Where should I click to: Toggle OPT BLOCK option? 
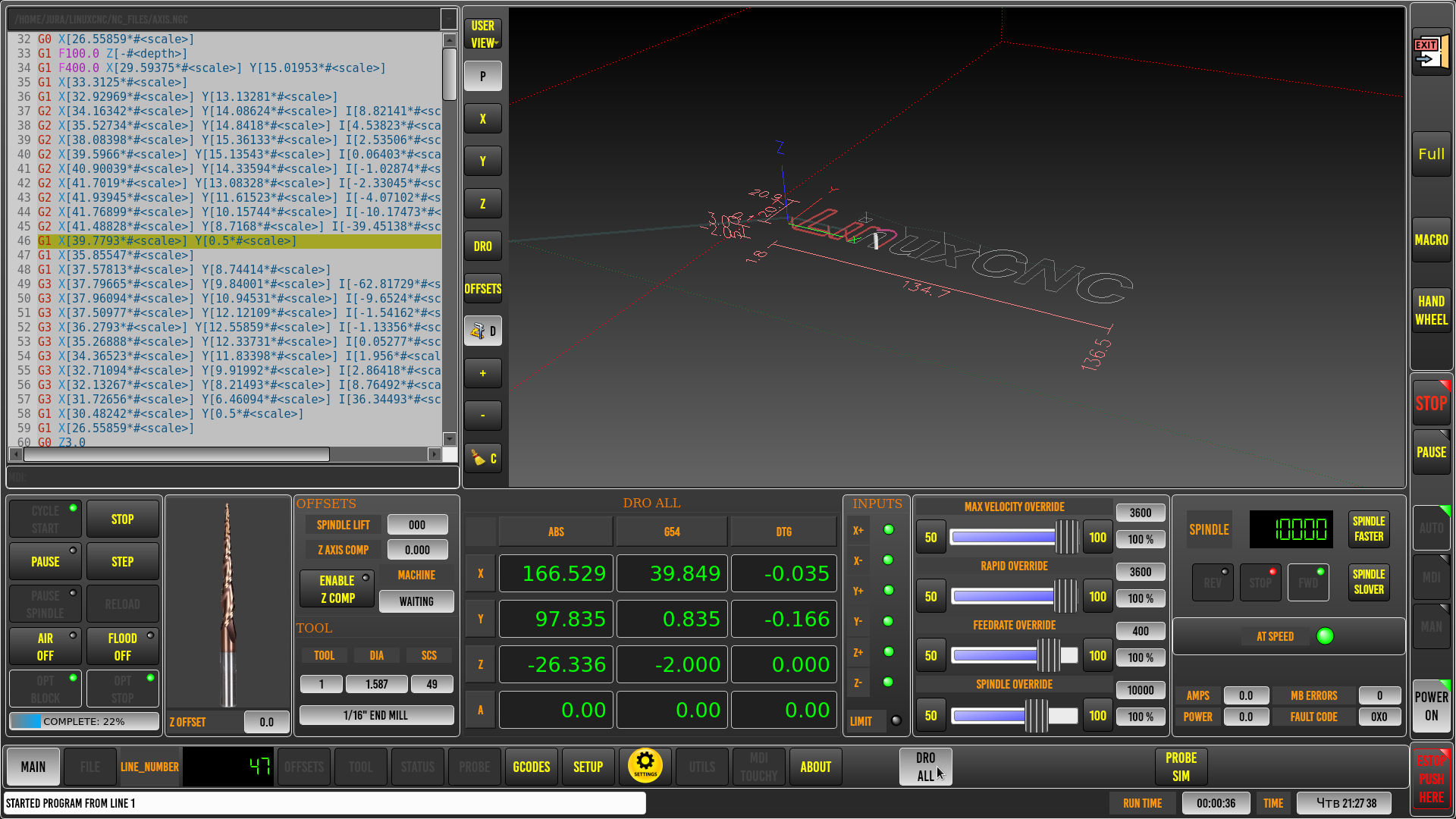(45, 689)
